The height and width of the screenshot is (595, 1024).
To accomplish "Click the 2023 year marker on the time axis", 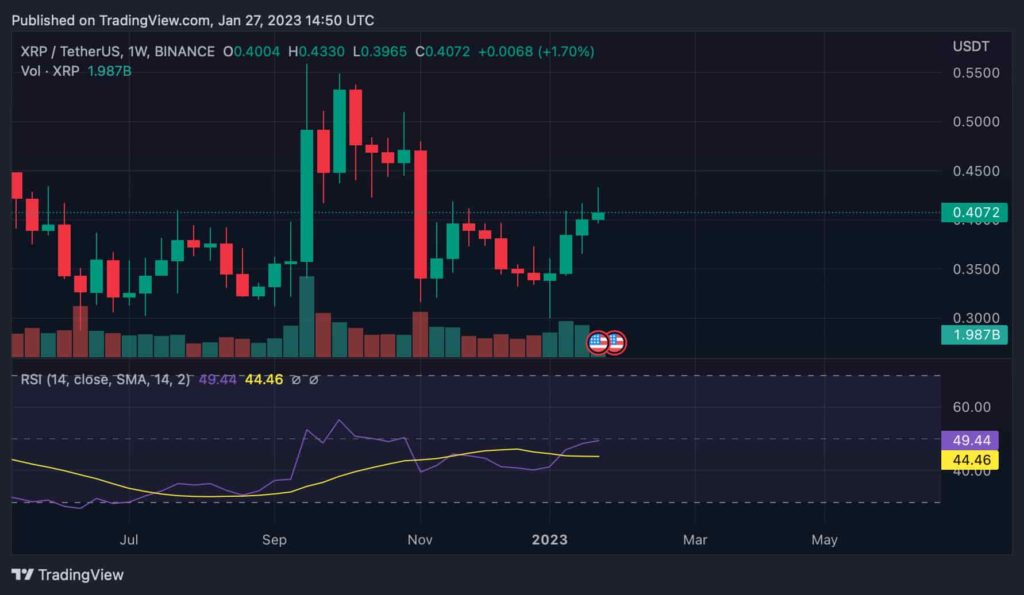I will coord(549,539).
